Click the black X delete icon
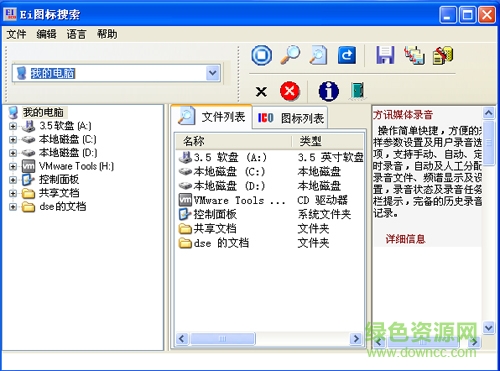This screenshot has height=371, width=500. (261, 91)
